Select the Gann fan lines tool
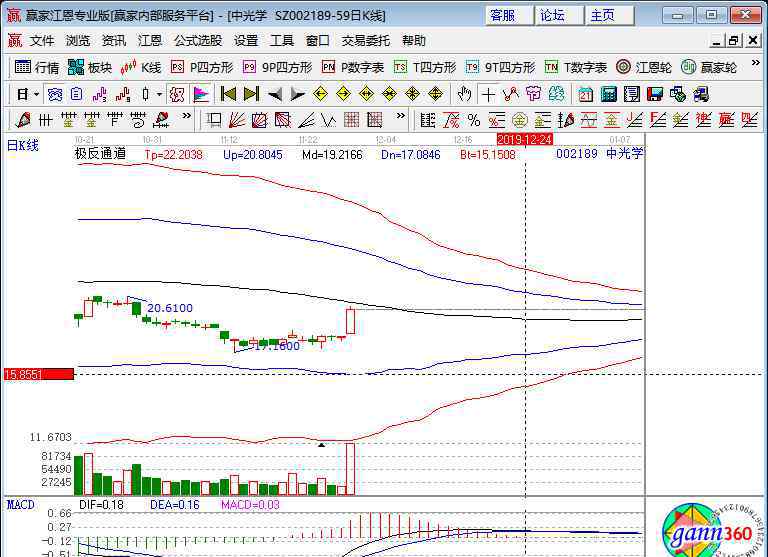768x557 pixels. click(x=237, y=120)
